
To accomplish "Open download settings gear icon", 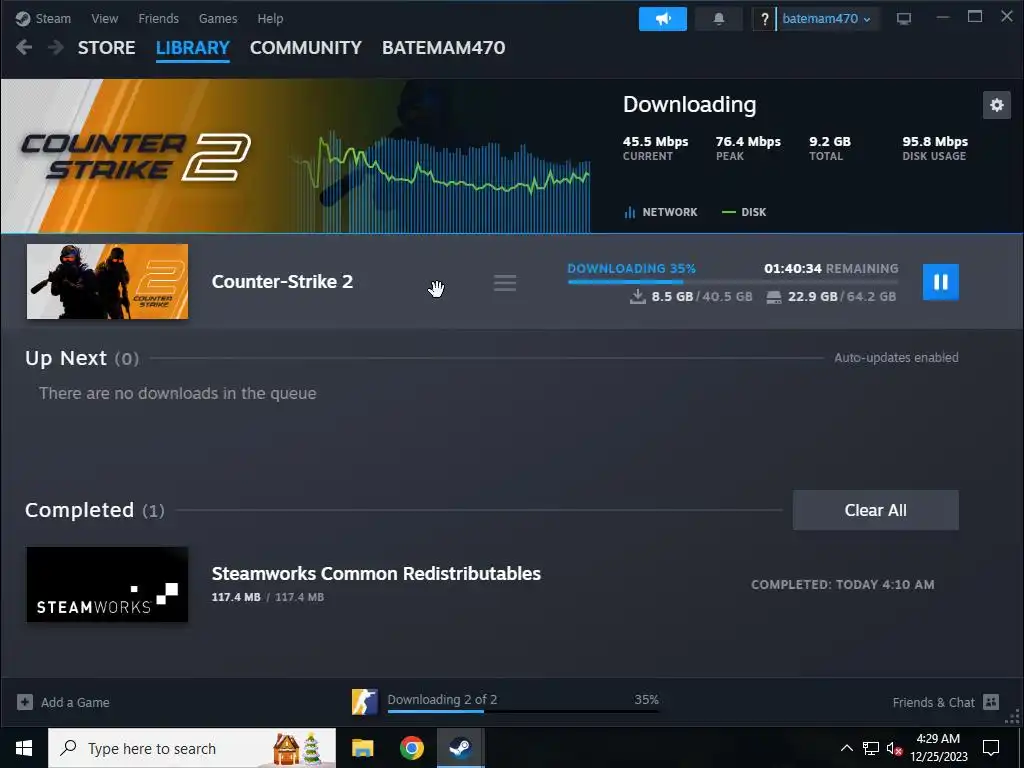I will point(997,105).
